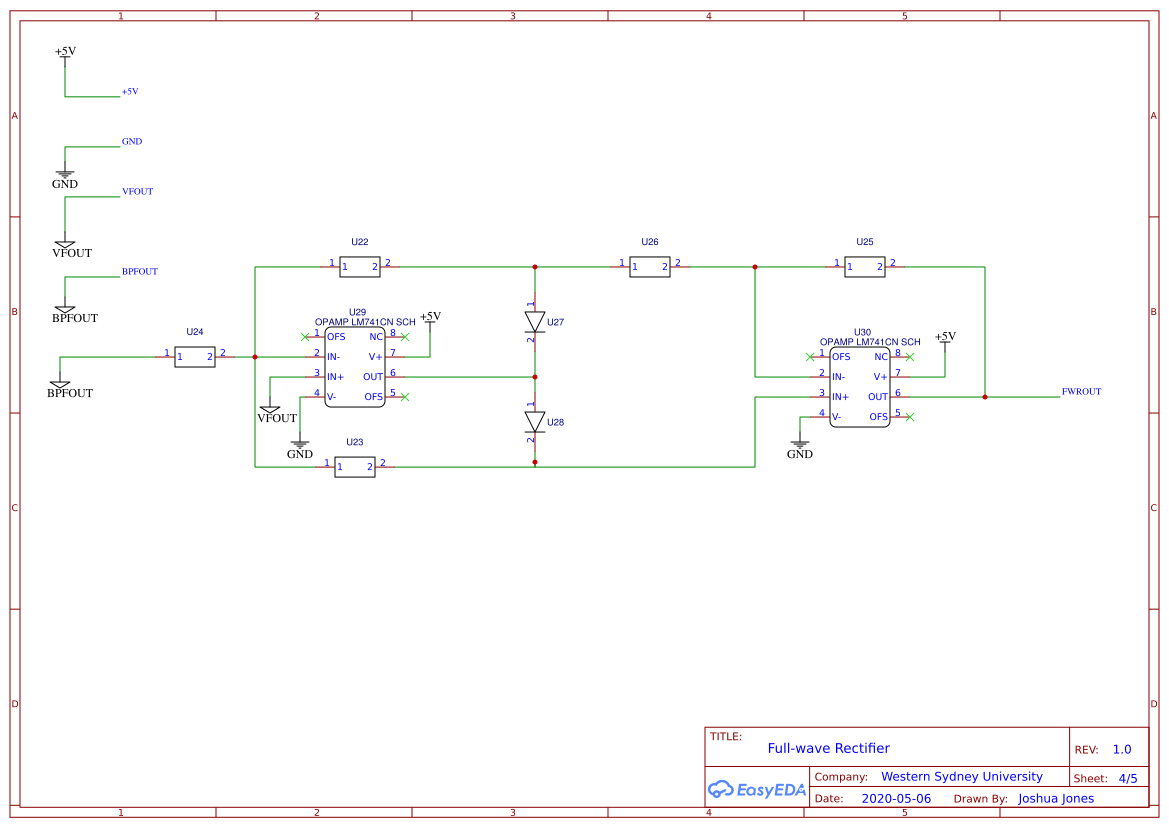Click the blue +5V net label

130,92
